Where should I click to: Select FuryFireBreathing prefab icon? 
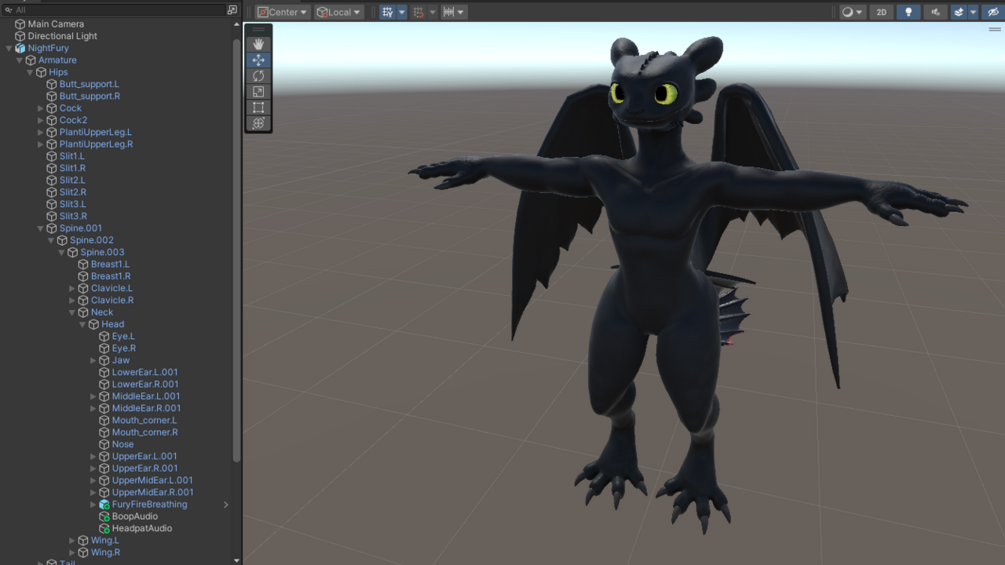click(x=104, y=505)
